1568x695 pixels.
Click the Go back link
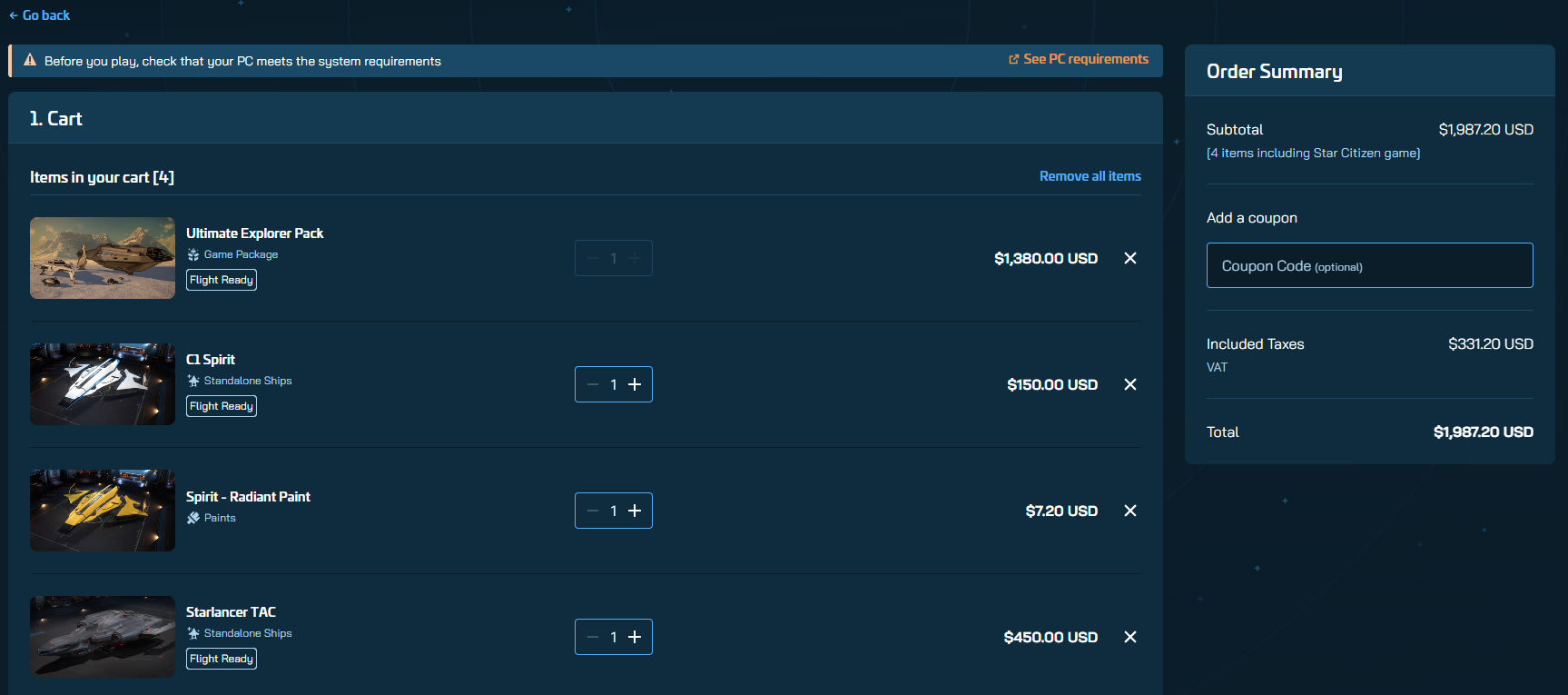[39, 15]
